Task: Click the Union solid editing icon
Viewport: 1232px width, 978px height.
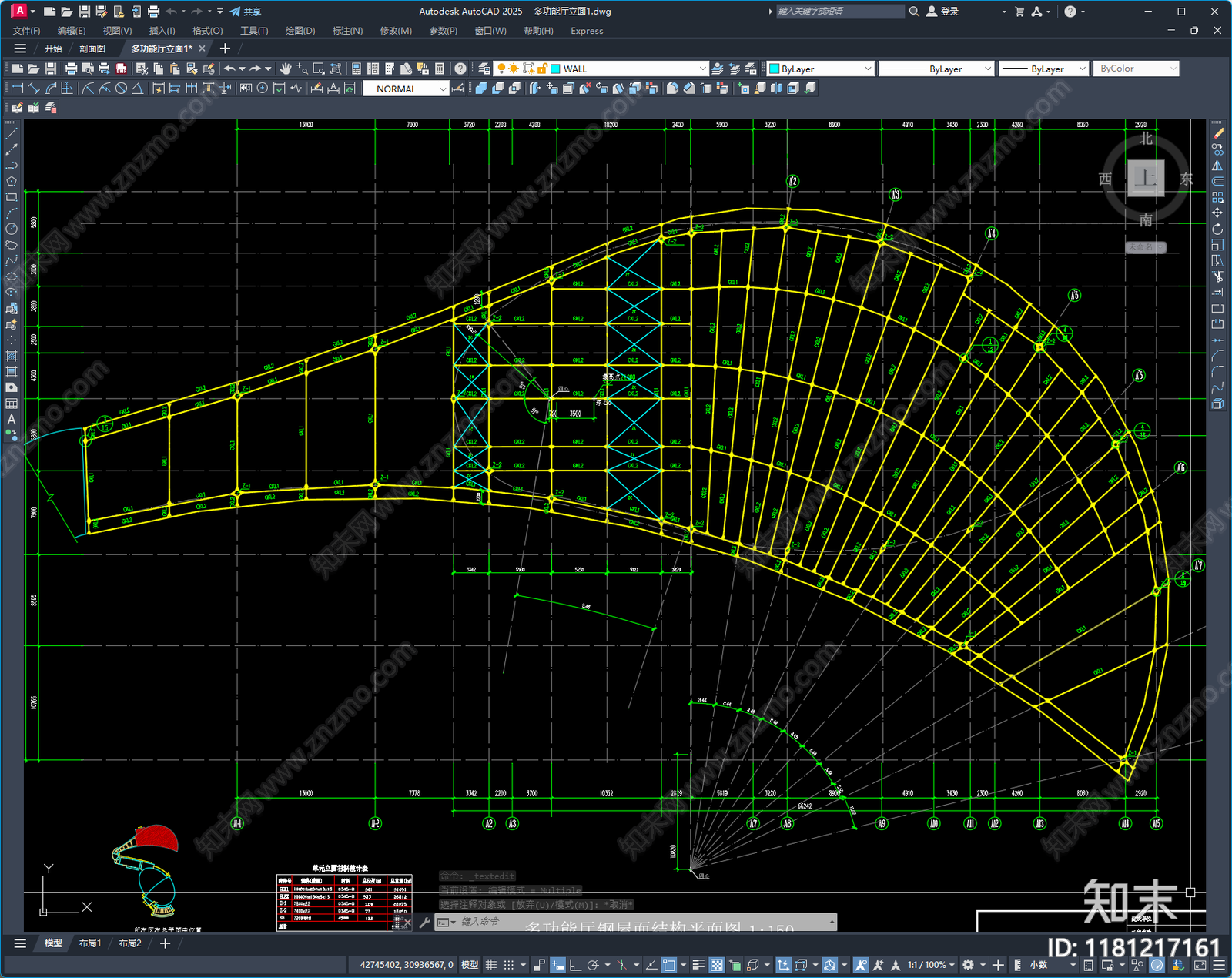Action: click(x=481, y=89)
